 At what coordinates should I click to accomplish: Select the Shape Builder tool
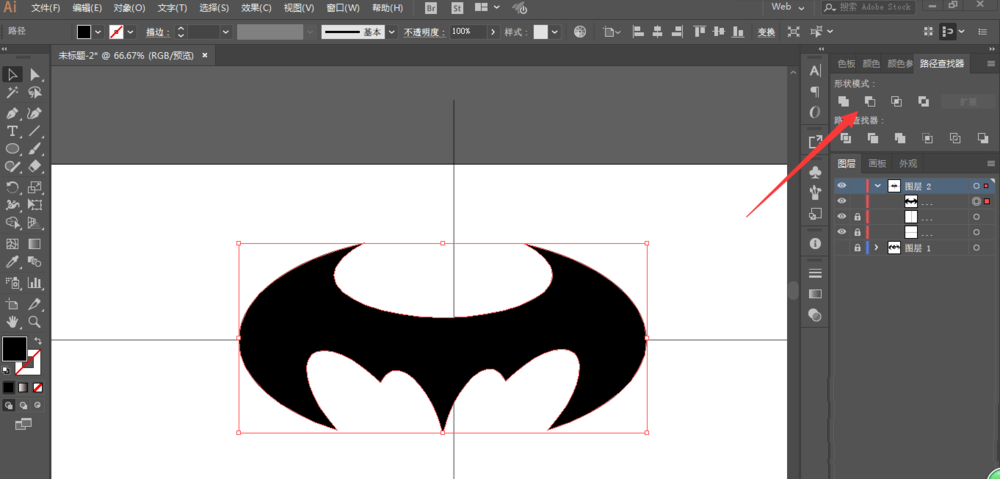click(x=12, y=223)
